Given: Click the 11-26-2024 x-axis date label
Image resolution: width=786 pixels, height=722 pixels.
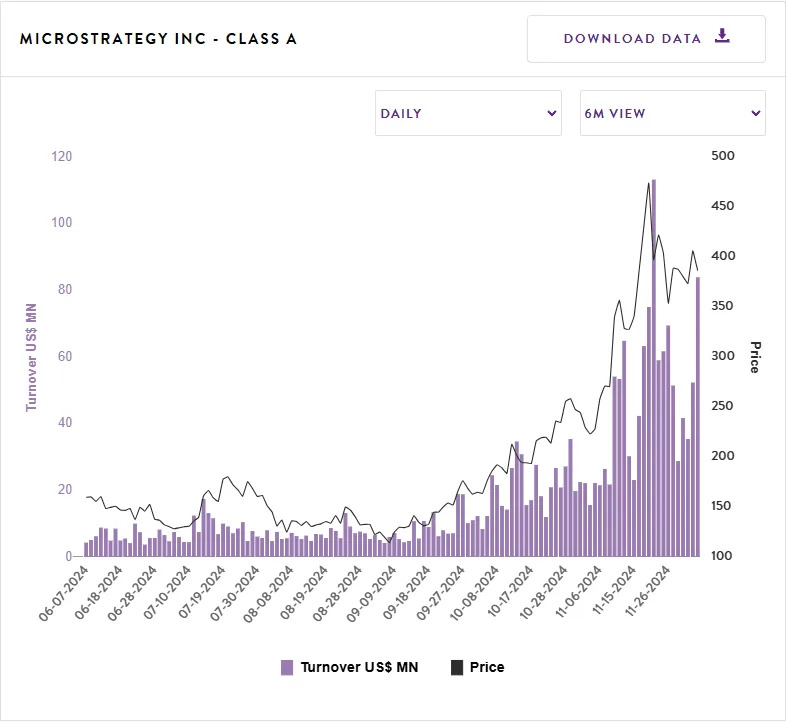Looking at the screenshot, I should click(x=645, y=593).
